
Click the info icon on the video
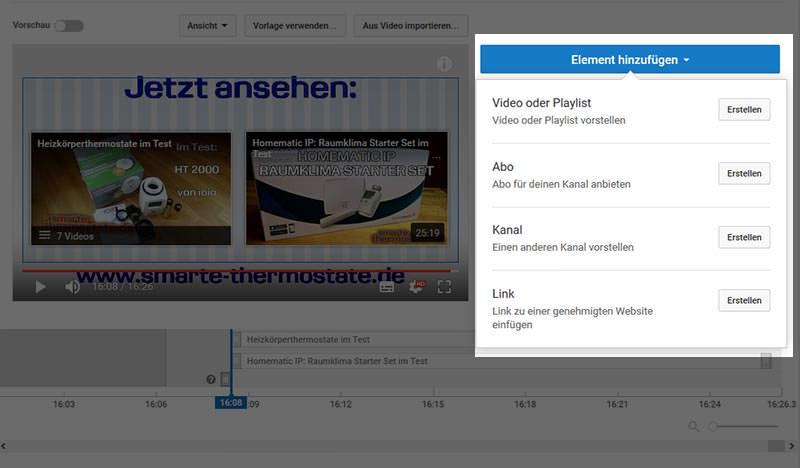445,64
